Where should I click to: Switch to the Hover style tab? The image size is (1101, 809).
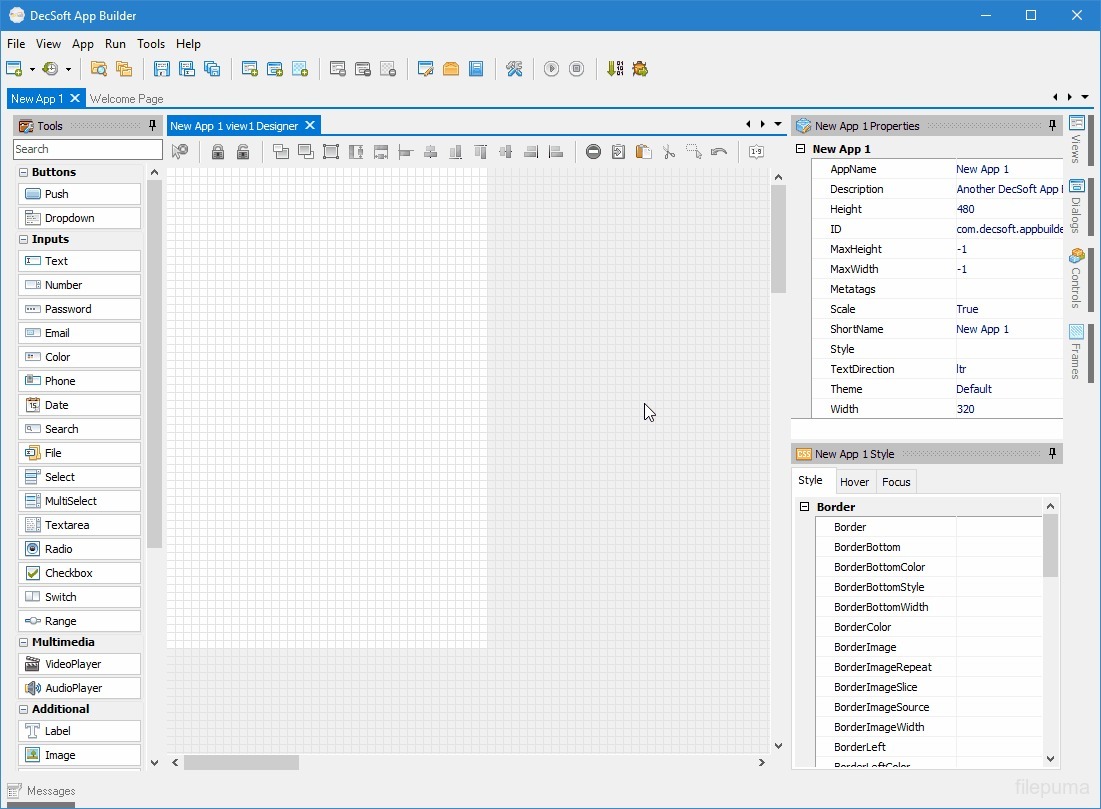[854, 482]
